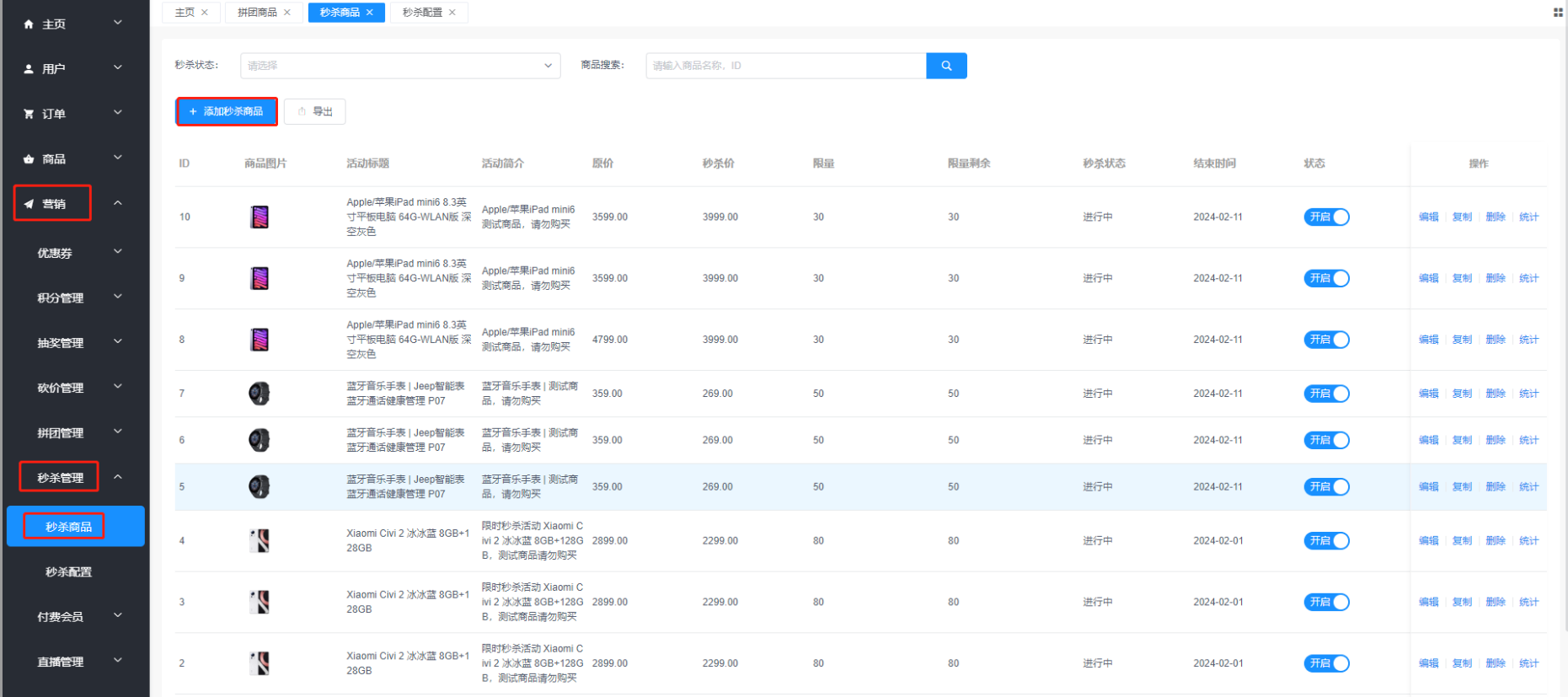The image size is (1568, 697).
Task: Close the 拼团商品 tab with its X
Action: [287, 13]
